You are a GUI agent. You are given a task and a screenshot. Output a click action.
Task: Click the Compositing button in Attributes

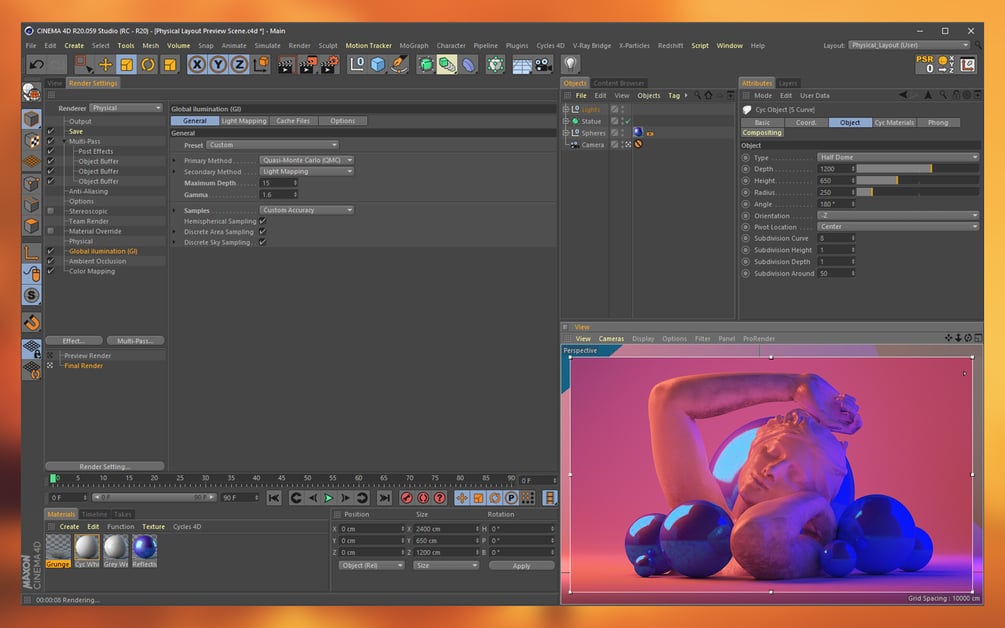point(761,133)
